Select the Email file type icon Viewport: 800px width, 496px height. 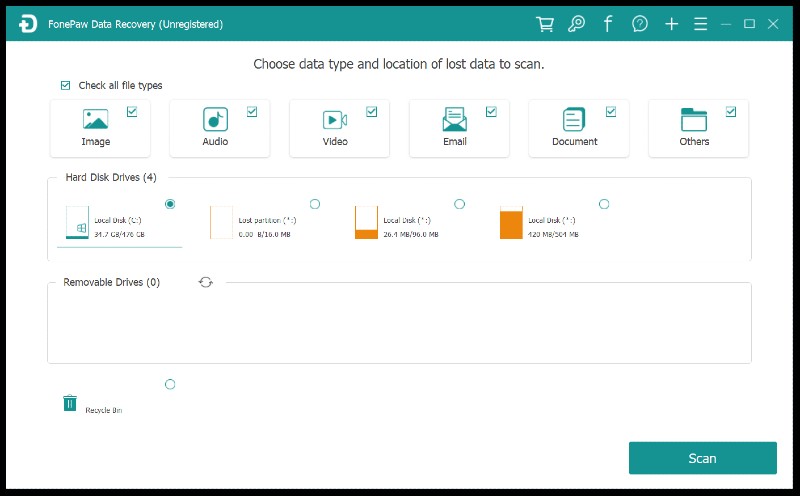(x=455, y=119)
